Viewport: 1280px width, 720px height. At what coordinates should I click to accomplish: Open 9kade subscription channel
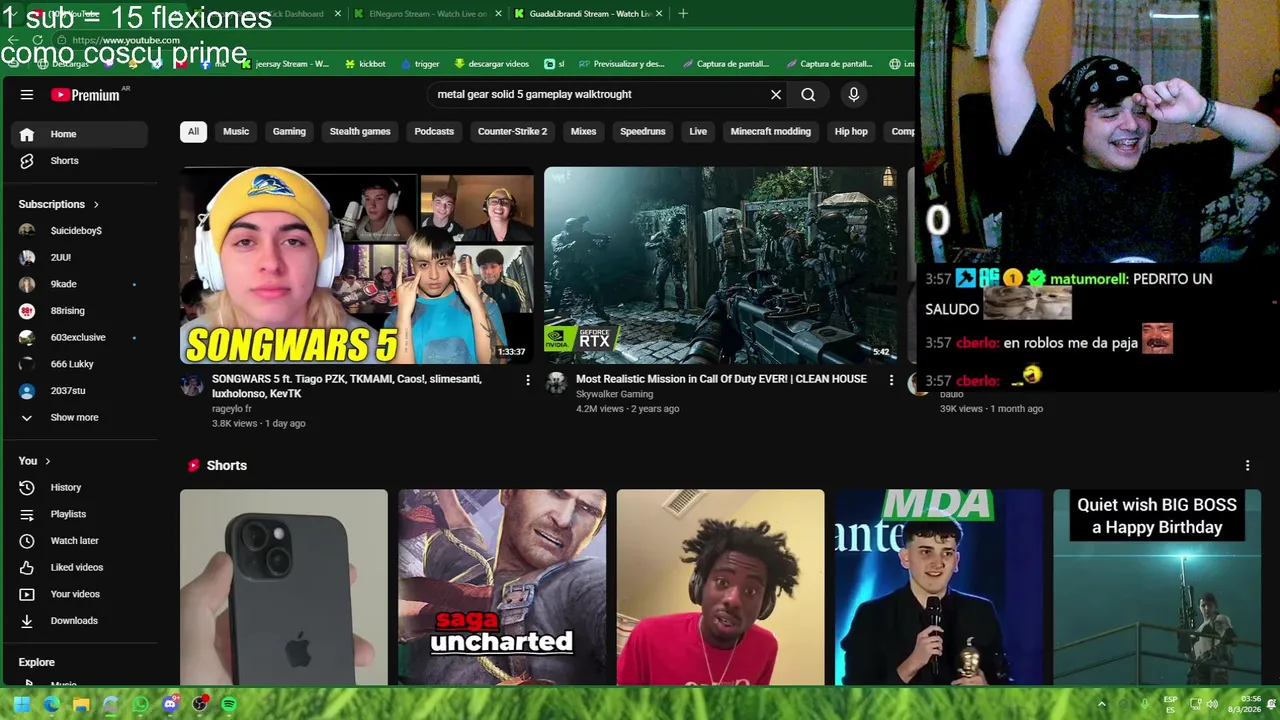click(x=77, y=284)
